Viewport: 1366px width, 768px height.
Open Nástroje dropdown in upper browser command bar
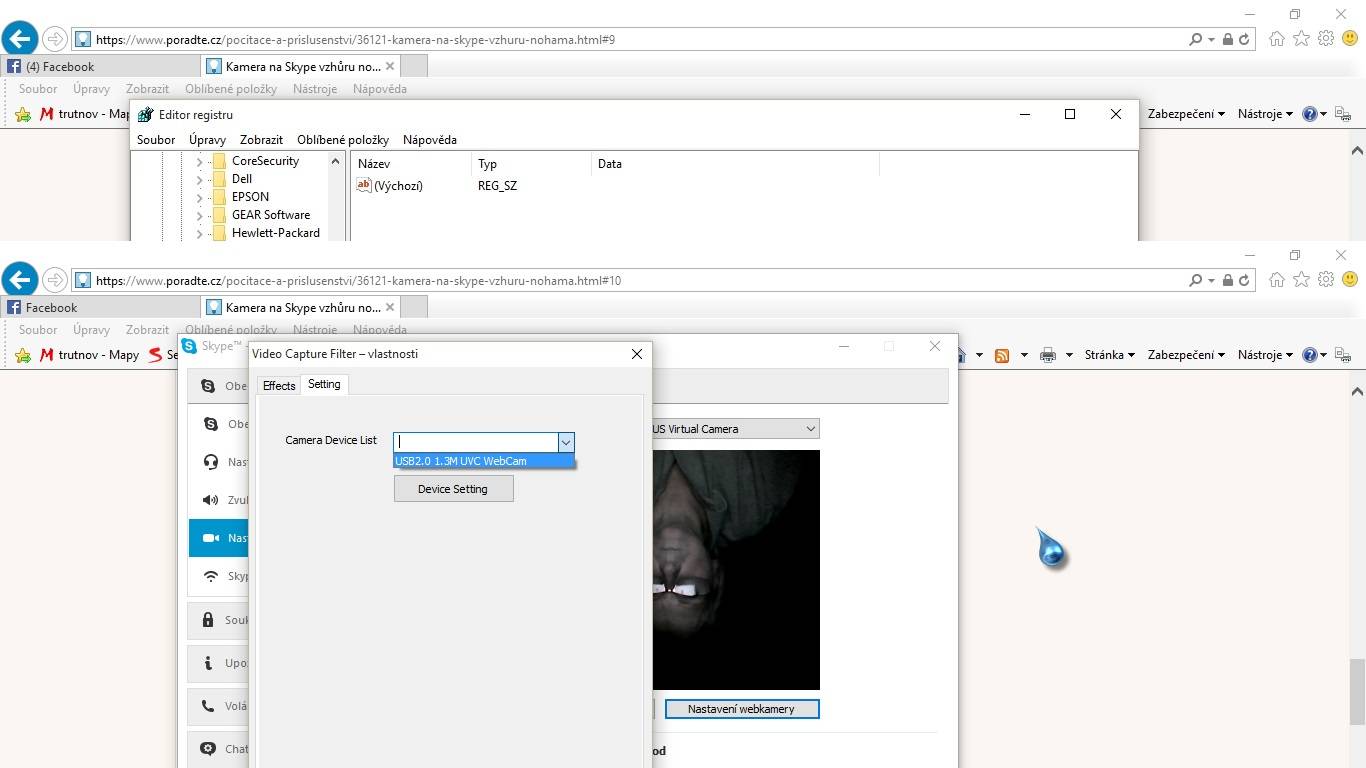tap(1265, 114)
